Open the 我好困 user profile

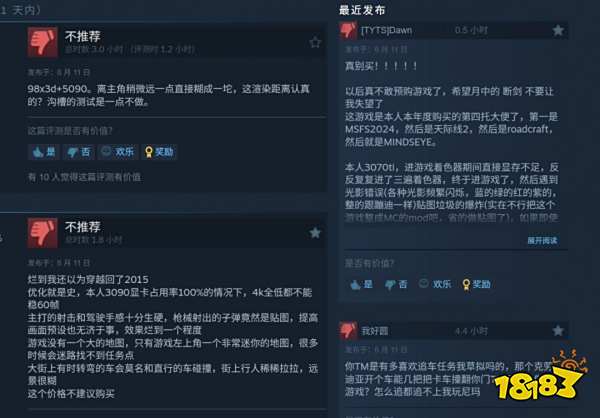pos(375,331)
